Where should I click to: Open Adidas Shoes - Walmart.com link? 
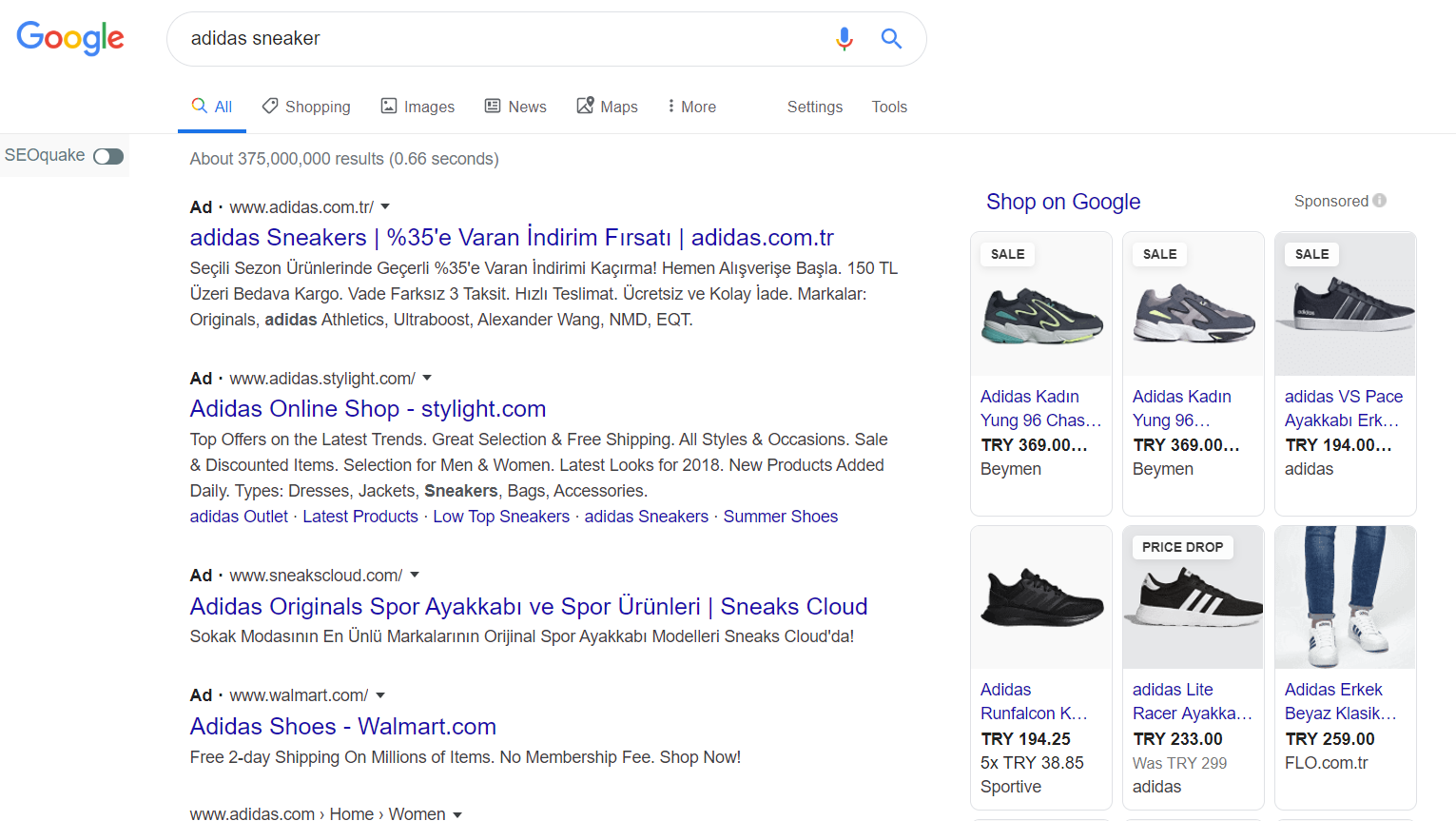[x=343, y=726]
